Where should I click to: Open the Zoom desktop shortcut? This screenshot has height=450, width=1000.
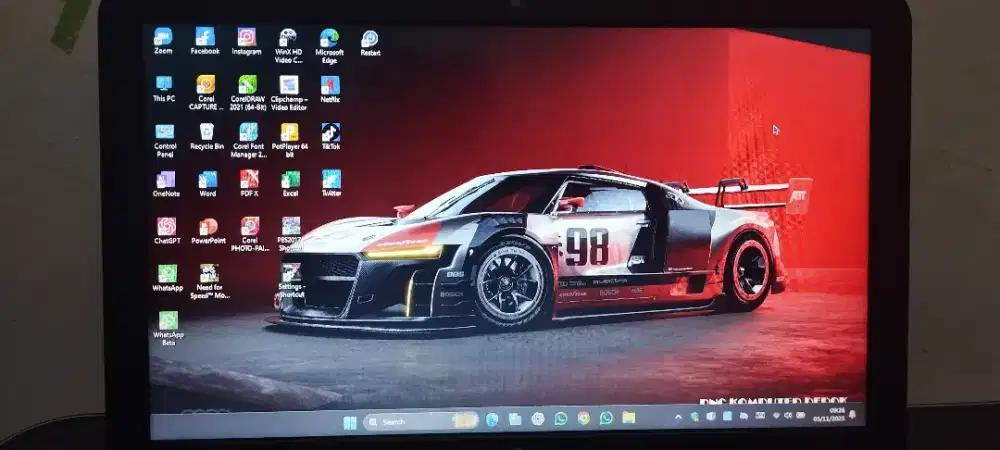163,38
